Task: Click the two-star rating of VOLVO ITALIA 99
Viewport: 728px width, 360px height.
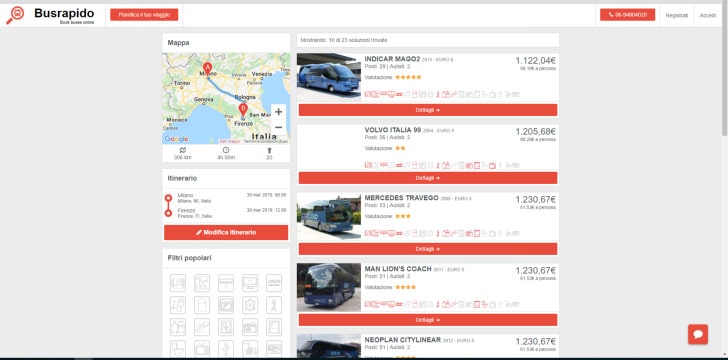Action: (400, 148)
